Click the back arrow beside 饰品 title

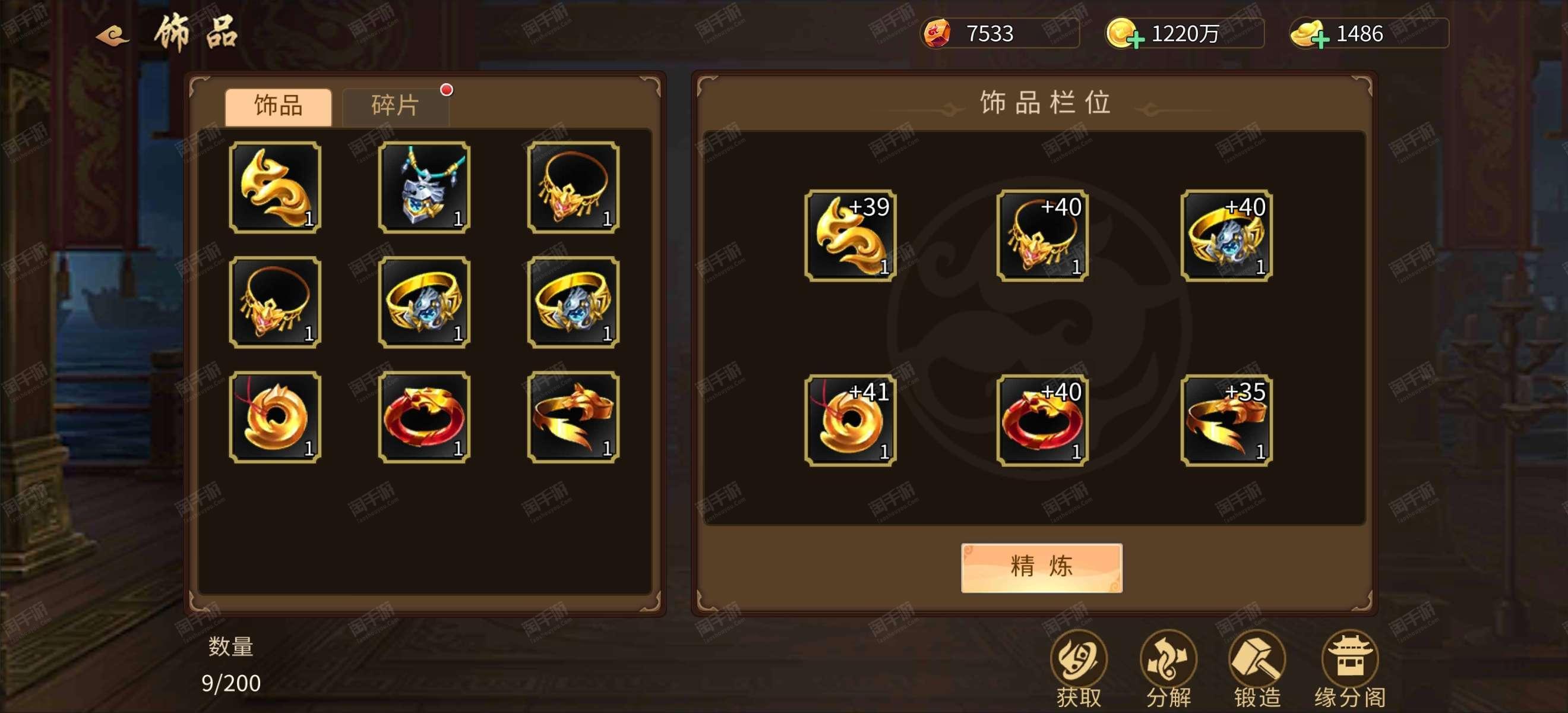coord(113,36)
